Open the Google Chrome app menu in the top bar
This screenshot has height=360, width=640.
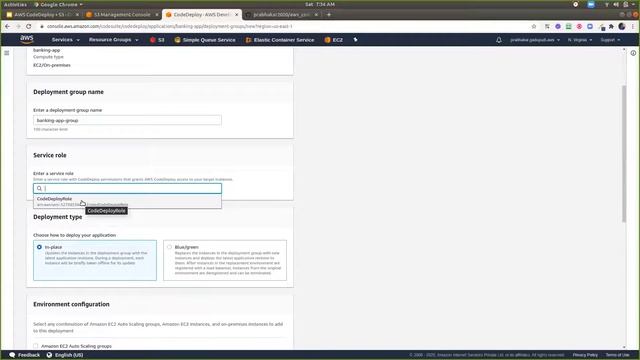(x=58, y=4)
